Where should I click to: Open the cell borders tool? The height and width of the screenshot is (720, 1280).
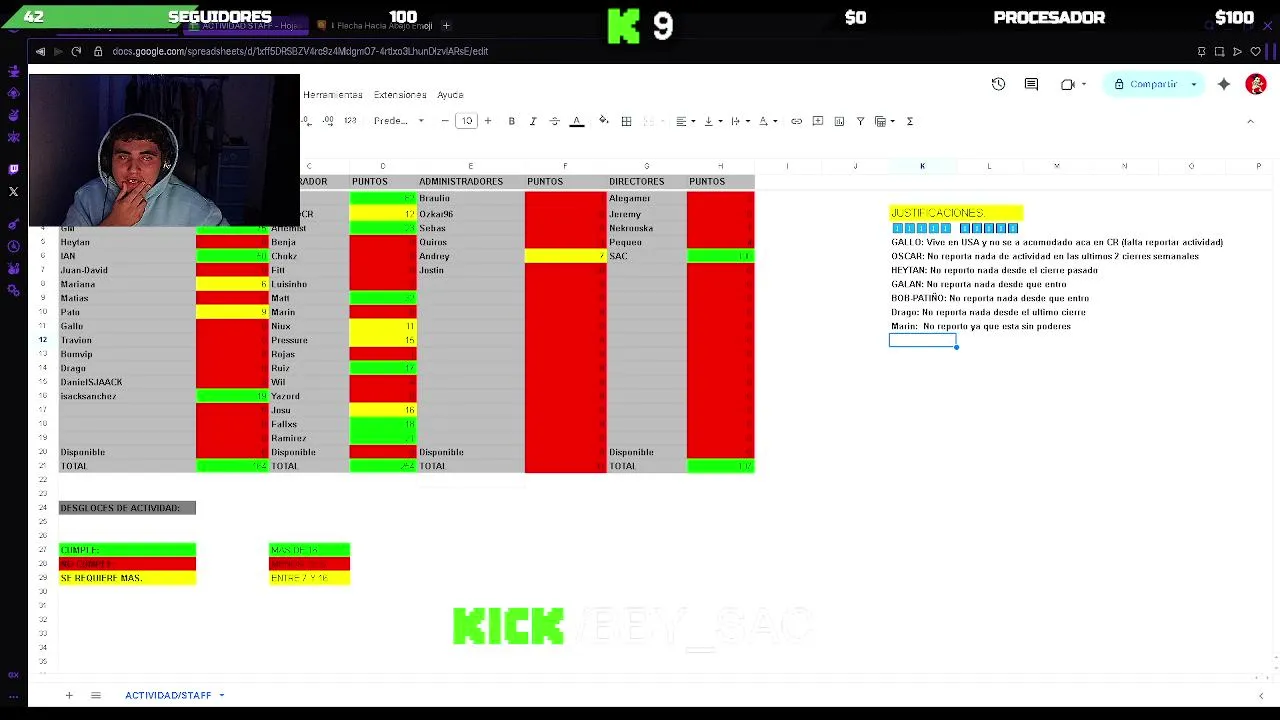(x=626, y=121)
